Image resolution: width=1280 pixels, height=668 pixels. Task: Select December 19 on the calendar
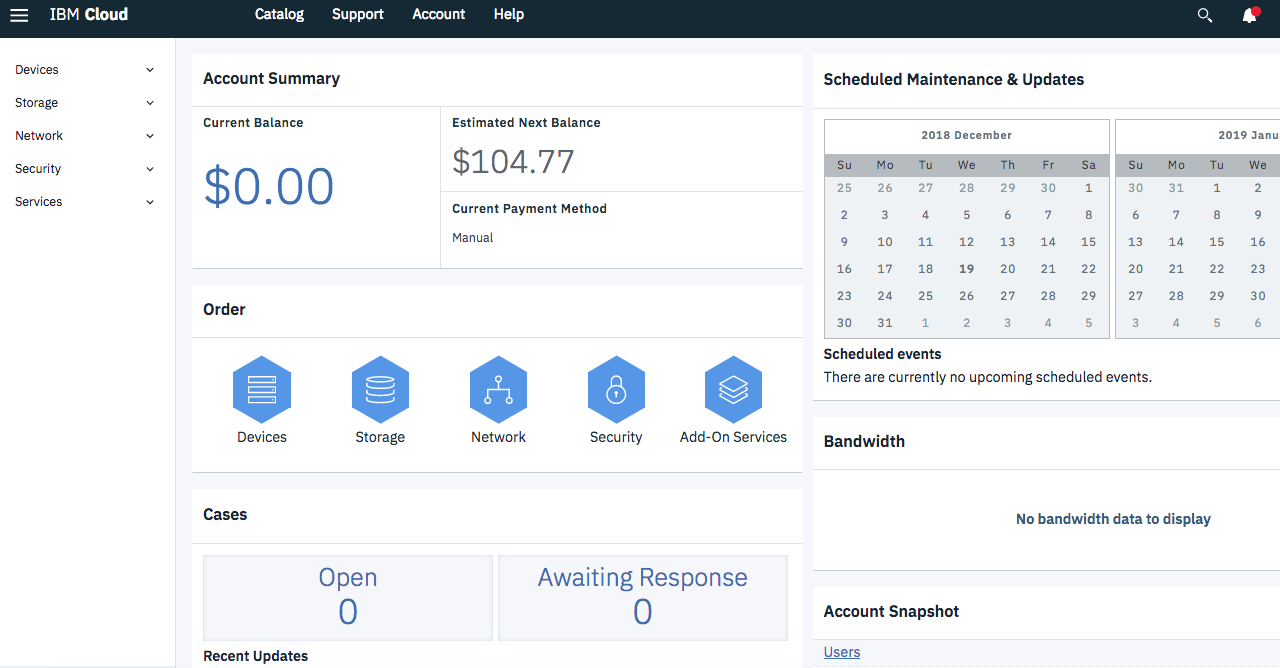click(x=967, y=268)
